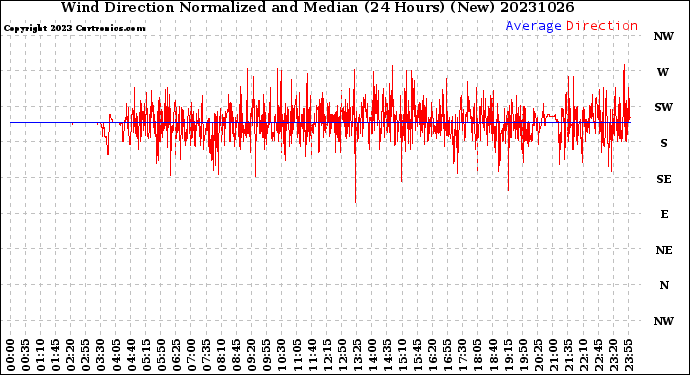Click the 16:55 time axis label
Screen dimensions: 690x375
pyautogui.click(x=448, y=355)
